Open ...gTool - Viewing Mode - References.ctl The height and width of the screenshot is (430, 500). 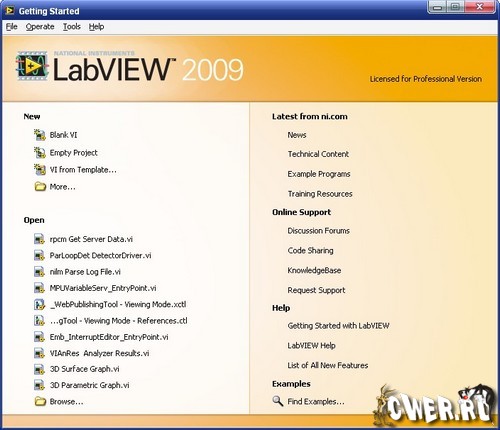click(118, 321)
